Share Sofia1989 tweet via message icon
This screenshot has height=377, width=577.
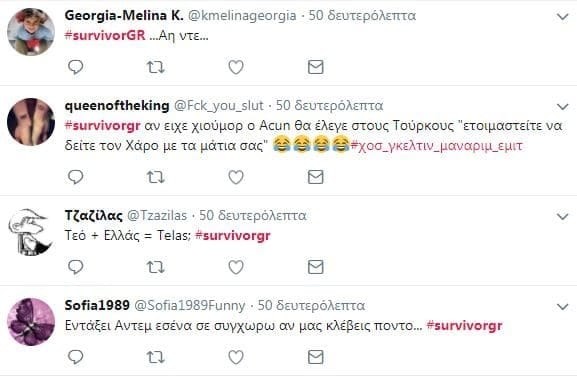[x=315, y=357]
